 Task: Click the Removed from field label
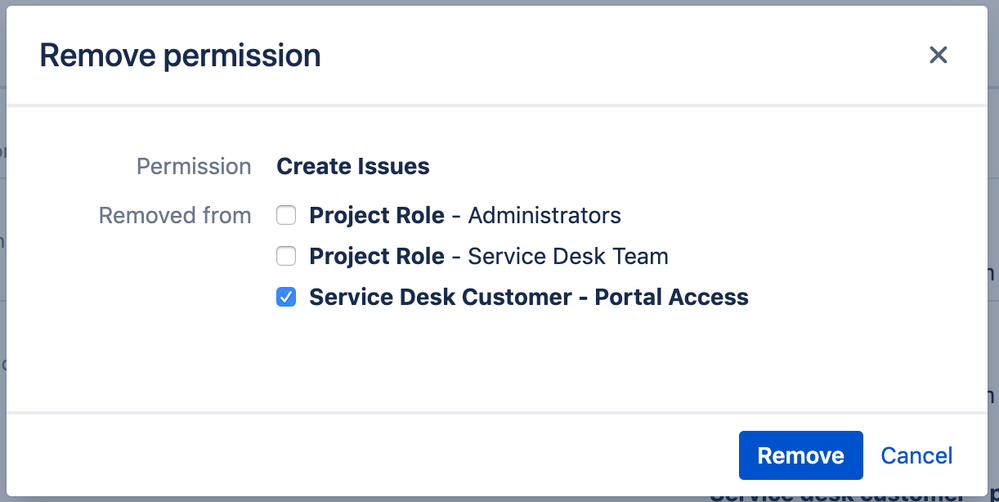click(175, 215)
